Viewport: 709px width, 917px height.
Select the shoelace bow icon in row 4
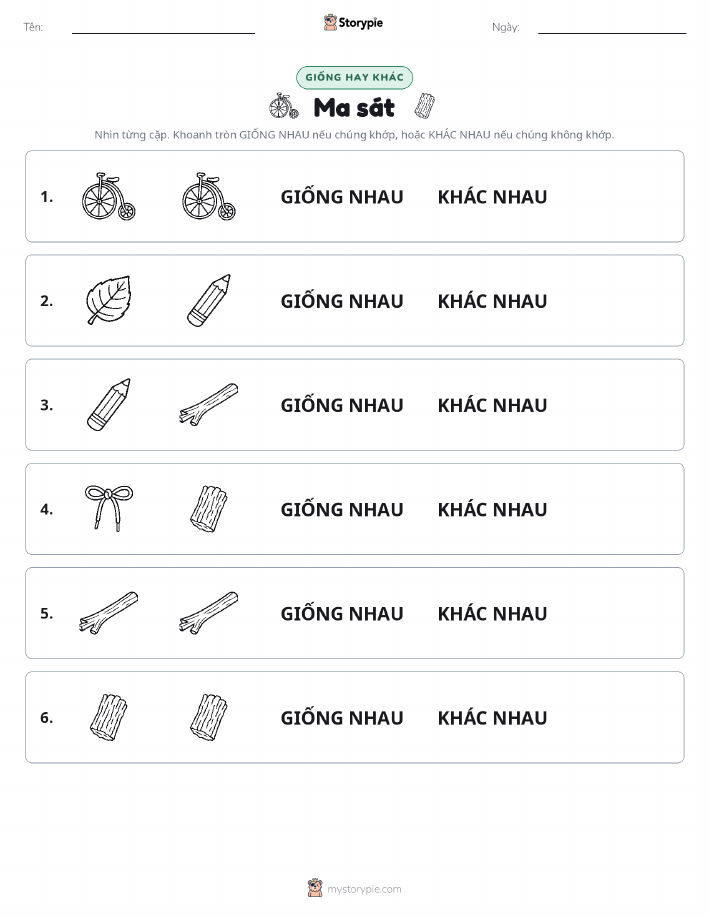coord(109,508)
